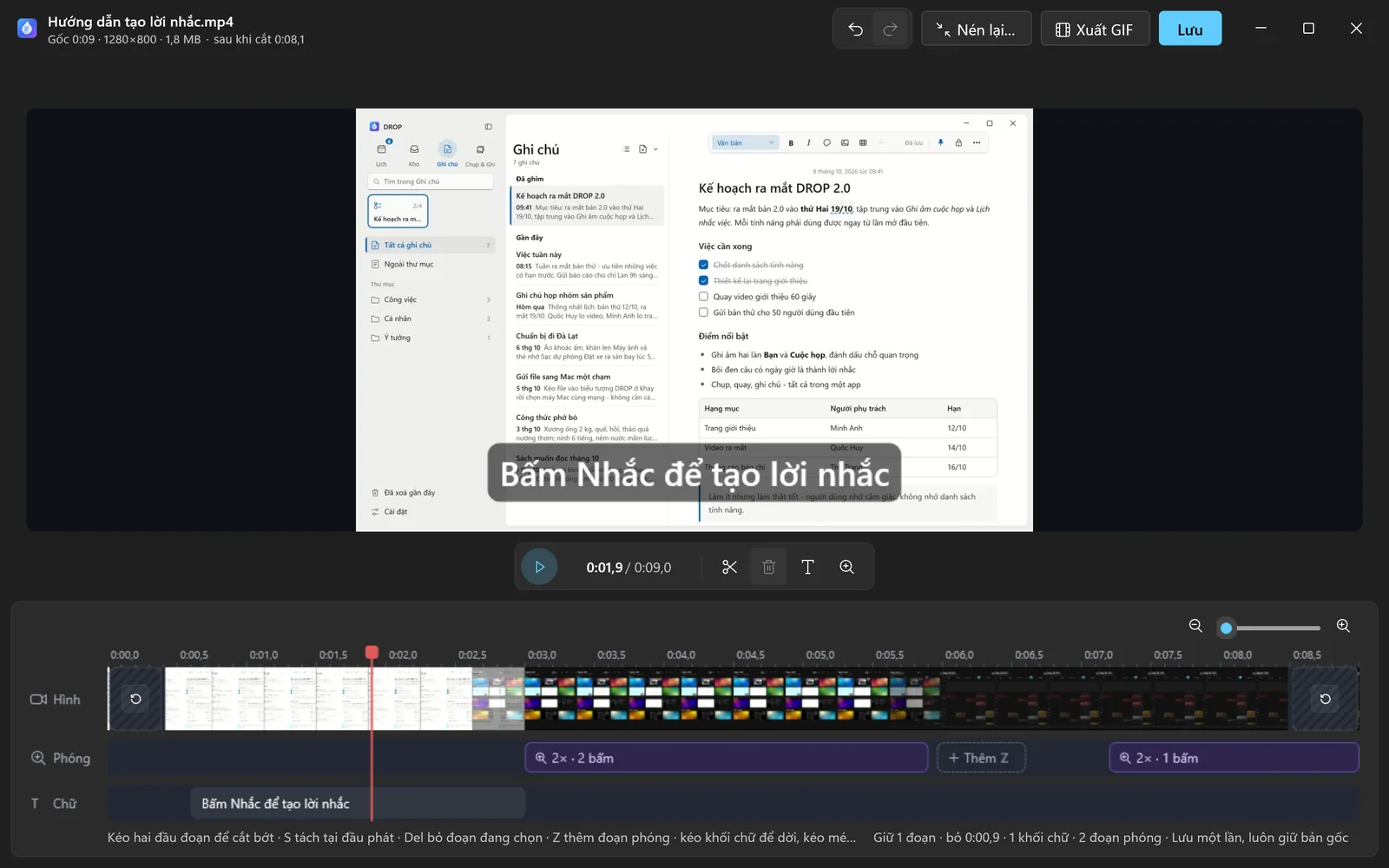The height and width of the screenshot is (868, 1389).
Task: Click the hint Kéo hai đầu đoạn để cắt bớt
Action: click(x=191, y=838)
